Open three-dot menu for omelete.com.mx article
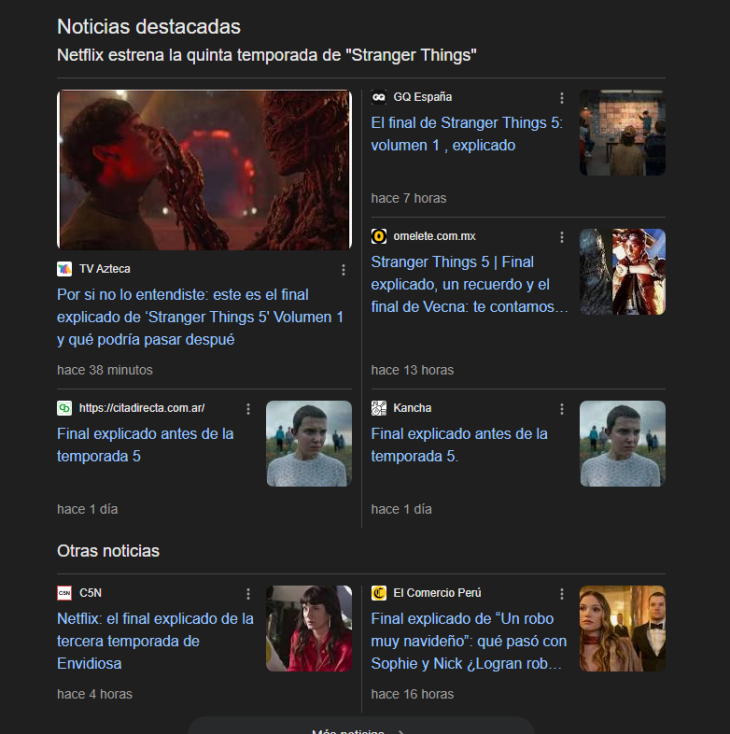This screenshot has height=734, width=730. coord(562,237)
